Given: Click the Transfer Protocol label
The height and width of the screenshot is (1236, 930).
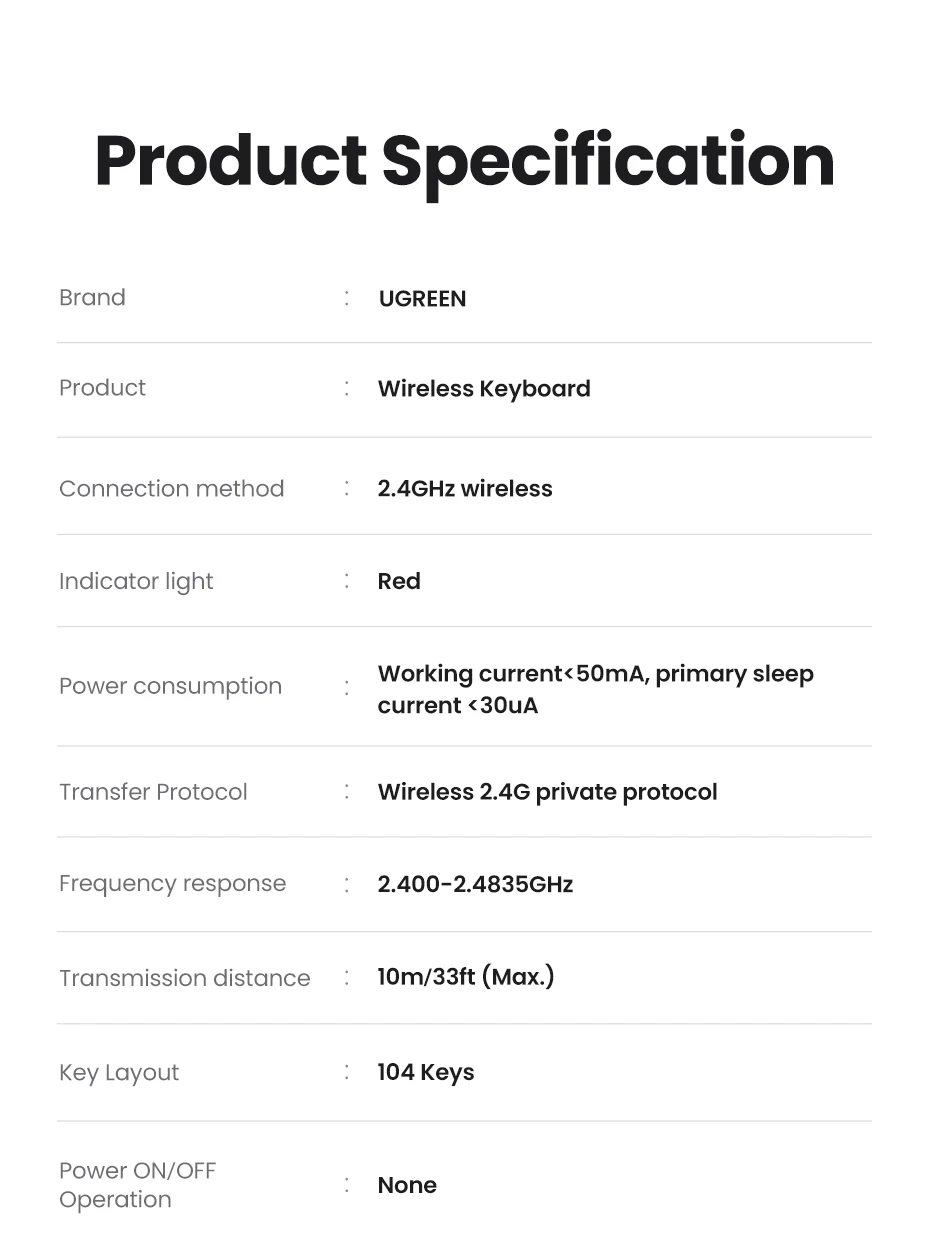Looking at the screenshot, I should [x=153, y=792].
